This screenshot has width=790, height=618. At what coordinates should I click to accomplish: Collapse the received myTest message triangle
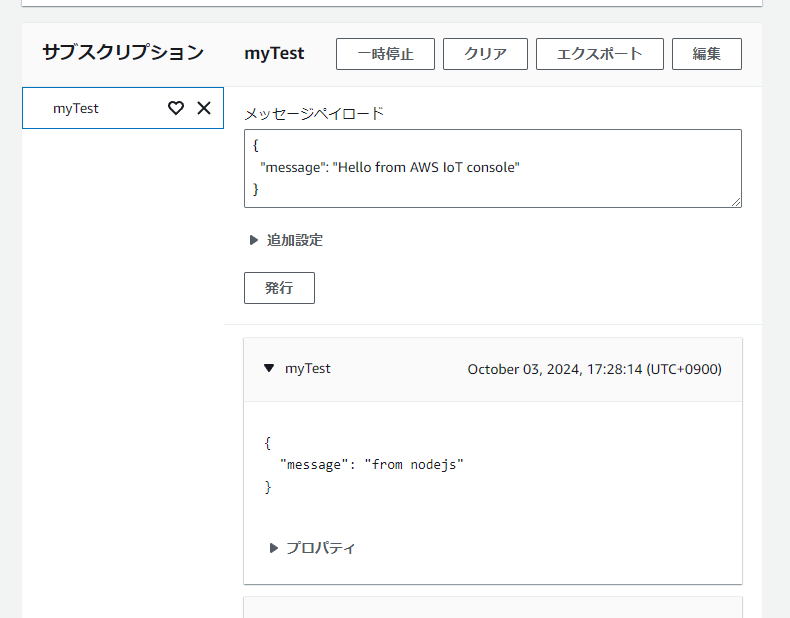pos(268,369)
